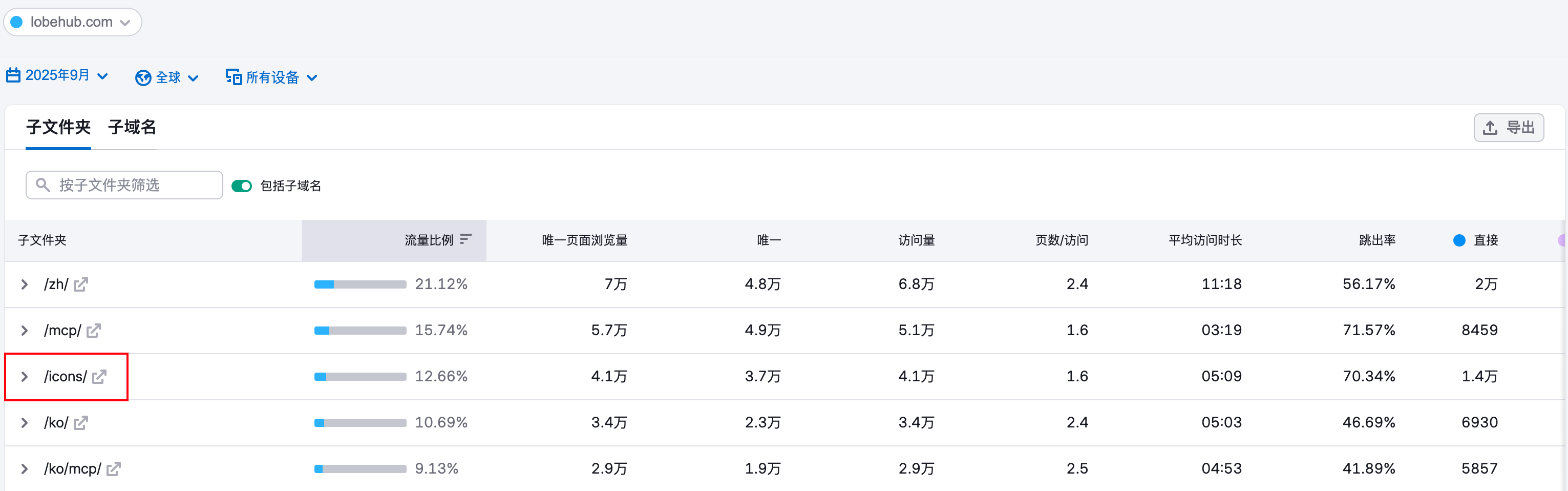Open external link icon beside /ko/
The image size is (1568, 491).
click(81, 423)
